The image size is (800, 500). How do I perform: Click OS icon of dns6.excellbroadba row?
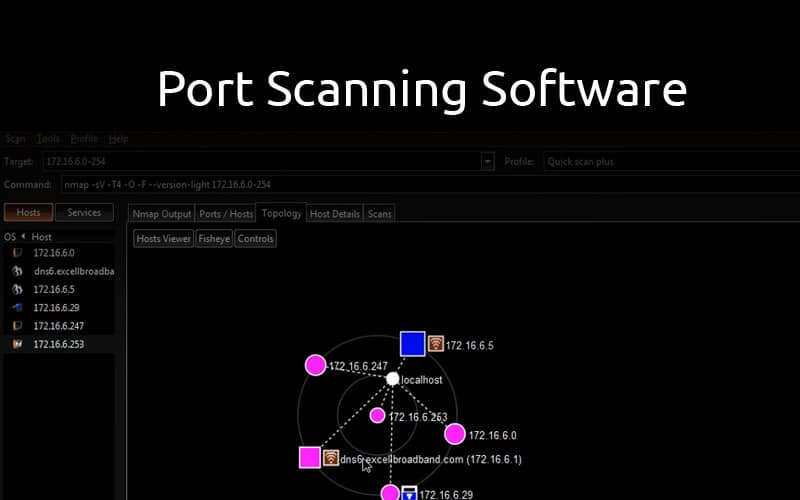(17, 271)
